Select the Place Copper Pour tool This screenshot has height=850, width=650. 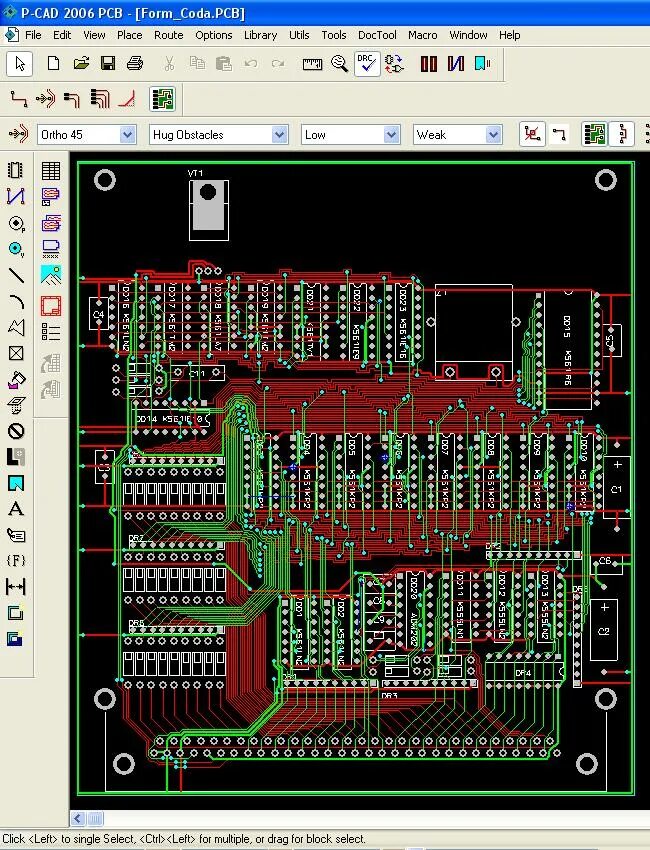[16, 379]
